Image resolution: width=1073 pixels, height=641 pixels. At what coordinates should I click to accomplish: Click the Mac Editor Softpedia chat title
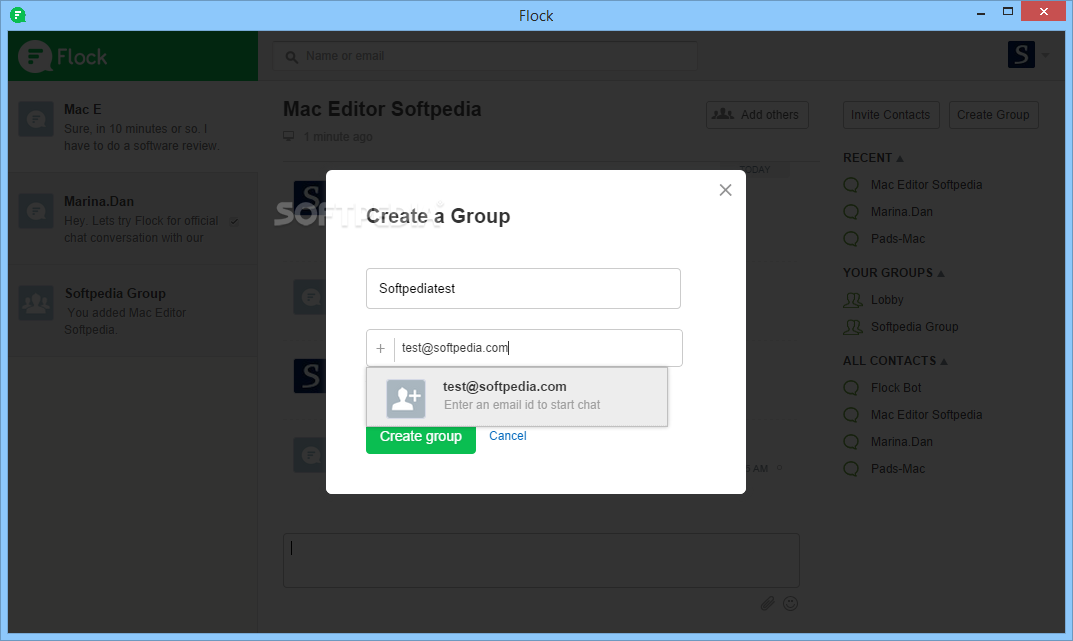[x=382, y=109]
